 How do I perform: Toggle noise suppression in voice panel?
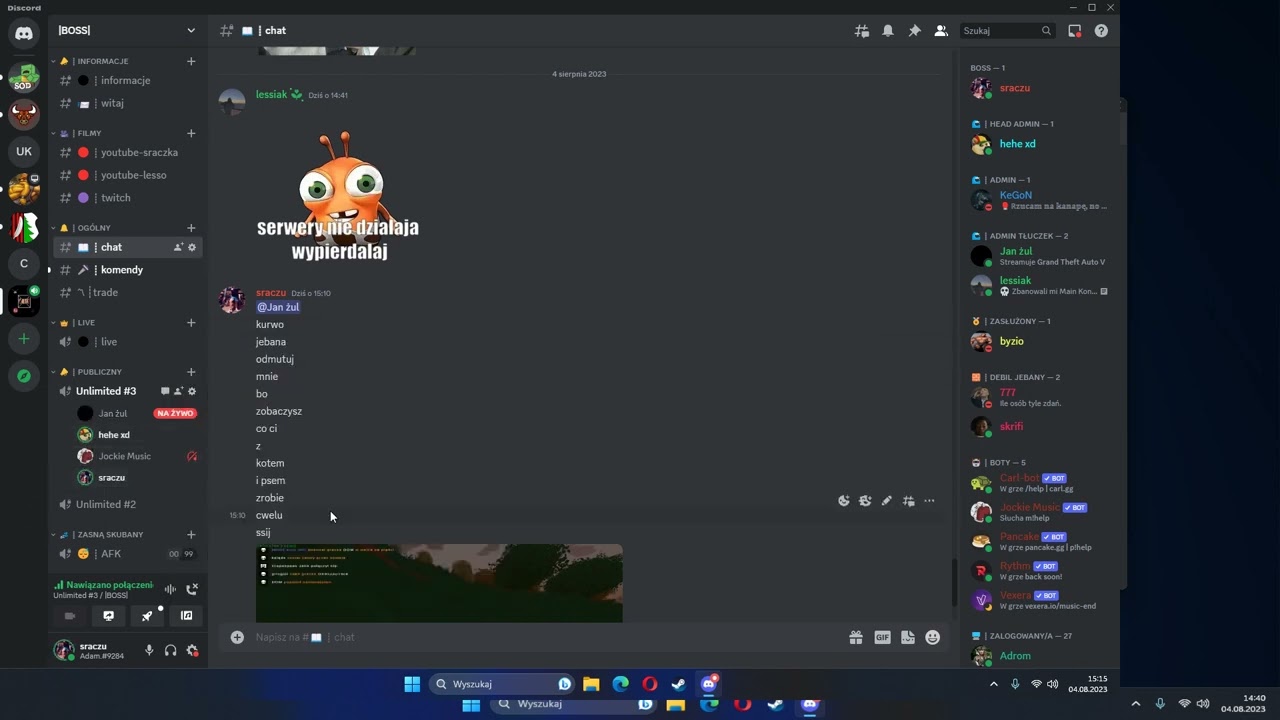coord(170,590)
